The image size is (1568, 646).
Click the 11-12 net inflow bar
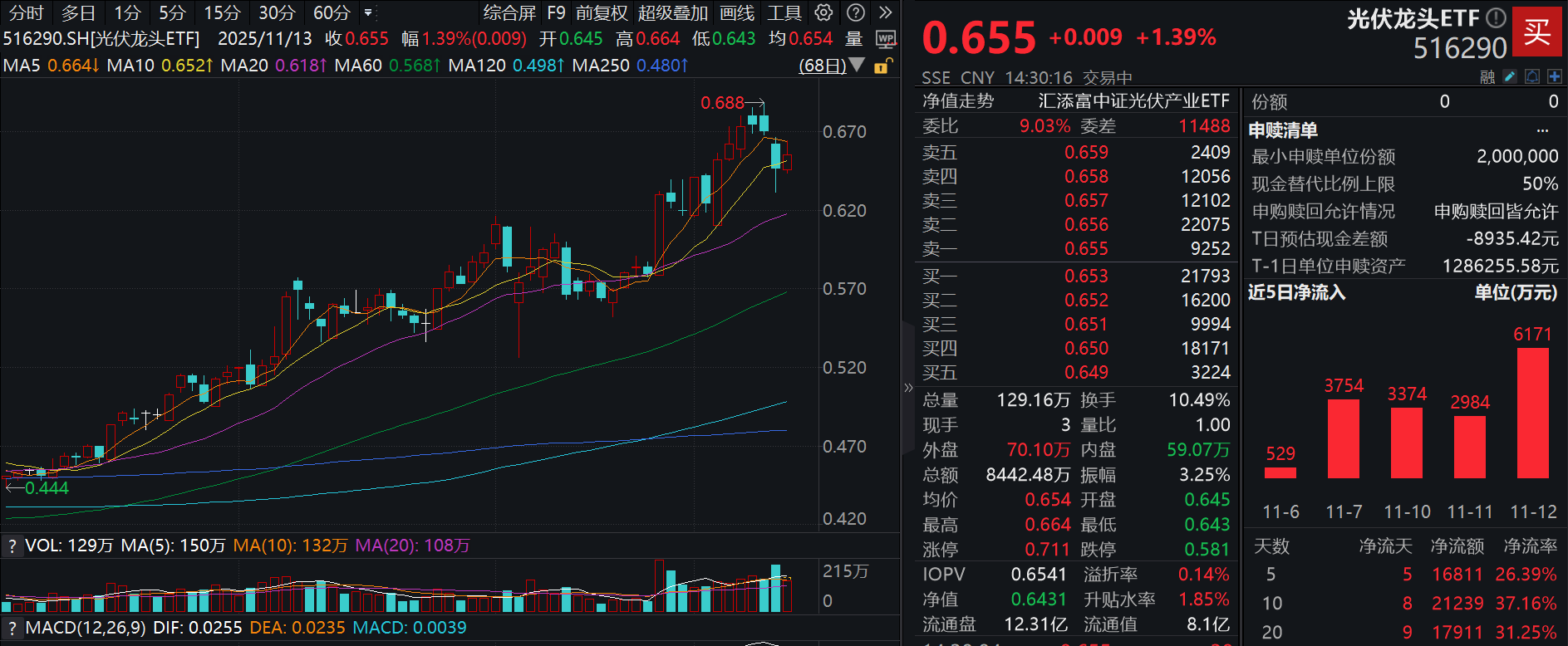[x=1533, y=413]
